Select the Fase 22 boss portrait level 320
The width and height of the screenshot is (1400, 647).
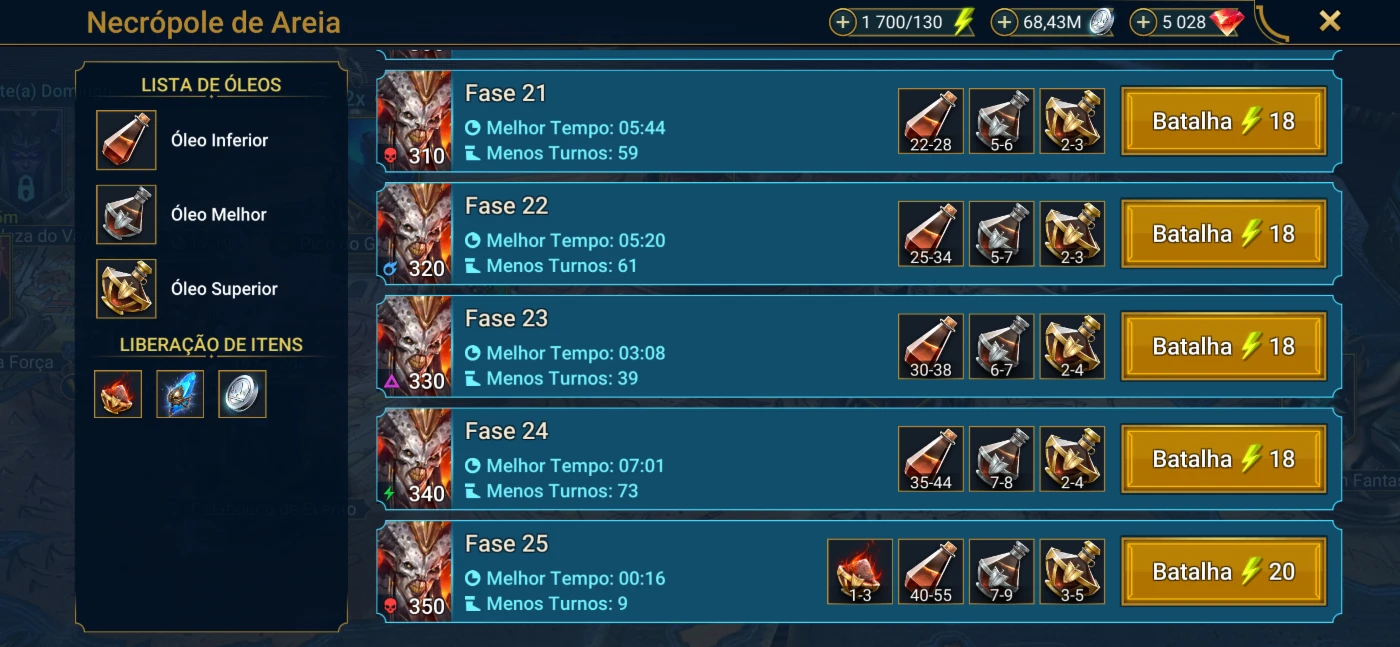click(x=414, y=234)
